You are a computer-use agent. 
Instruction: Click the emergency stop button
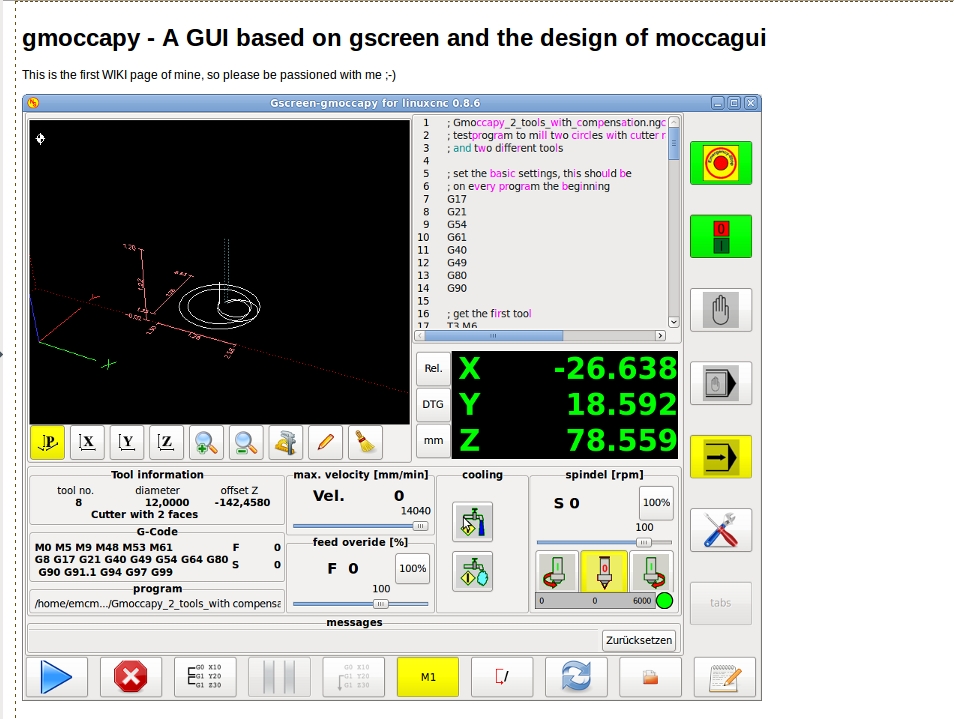pyautogui.click(x=720, y=163)
